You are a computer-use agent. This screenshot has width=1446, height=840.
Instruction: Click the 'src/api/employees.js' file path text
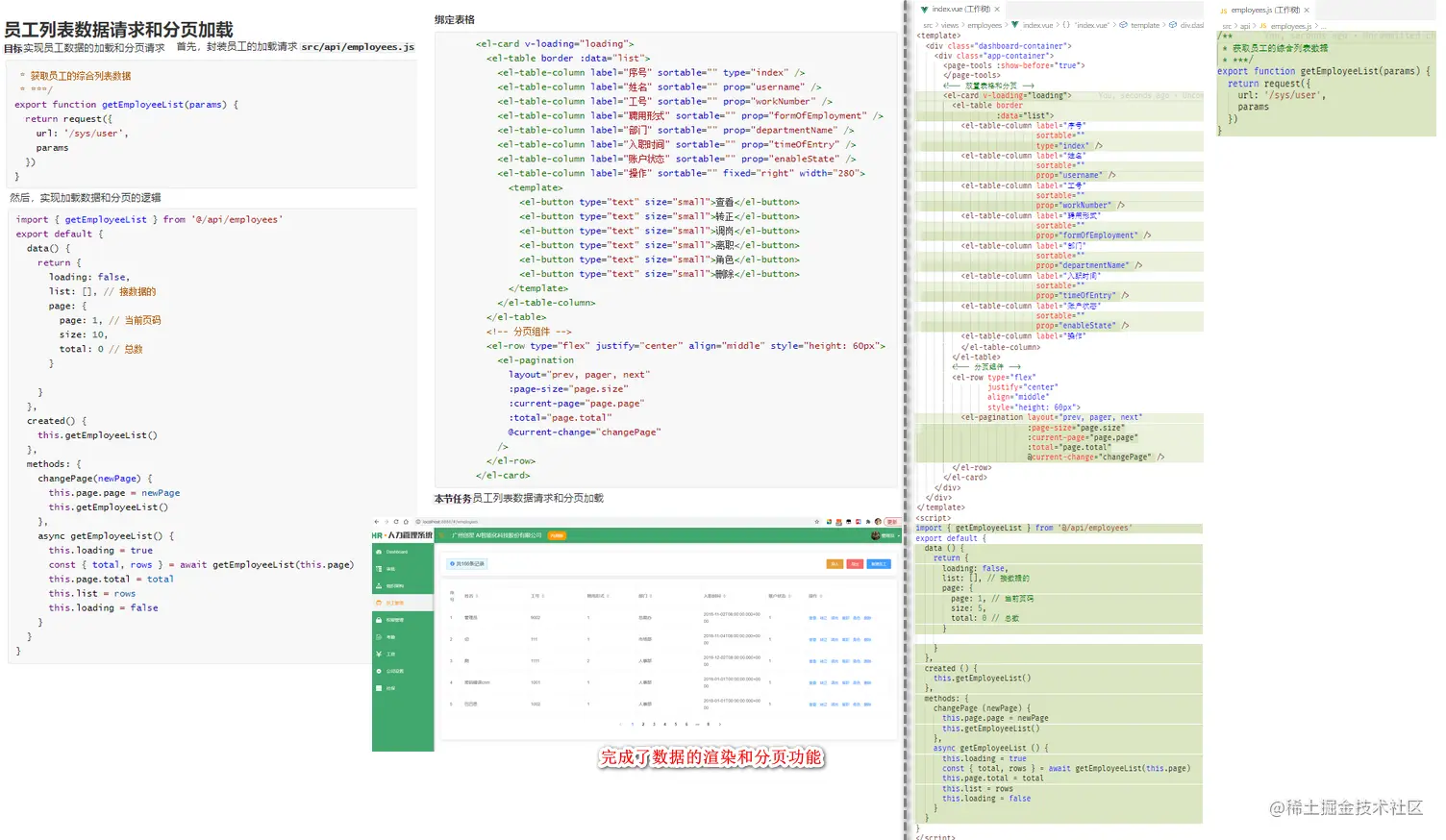pos(358,47)
